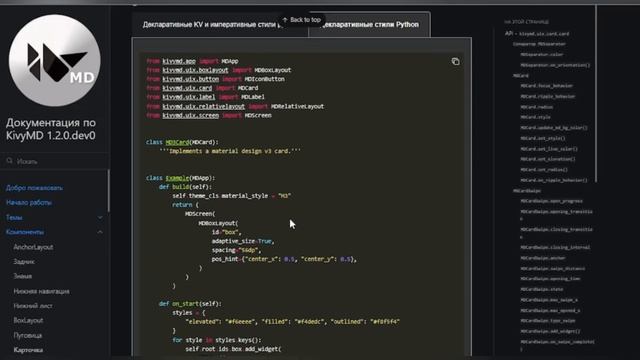Open the 'Задник' component page
Screen dimensions: 640x360
24,262
